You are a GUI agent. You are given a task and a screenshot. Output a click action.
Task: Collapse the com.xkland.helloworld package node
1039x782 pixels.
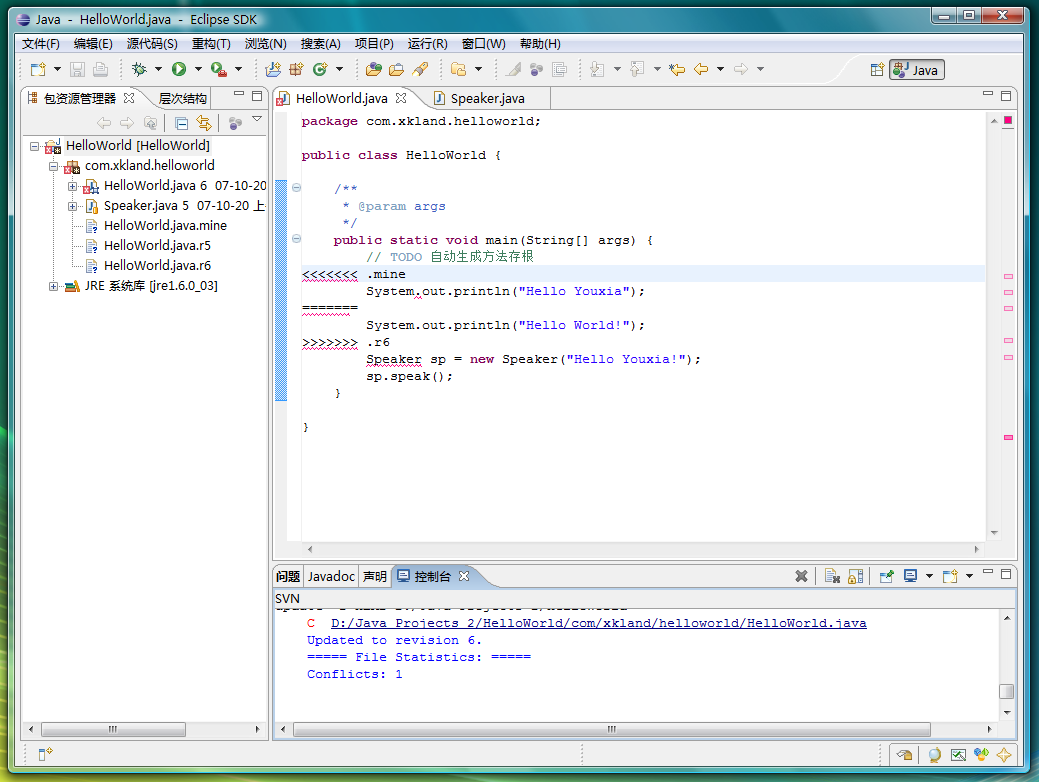point(54,166)
